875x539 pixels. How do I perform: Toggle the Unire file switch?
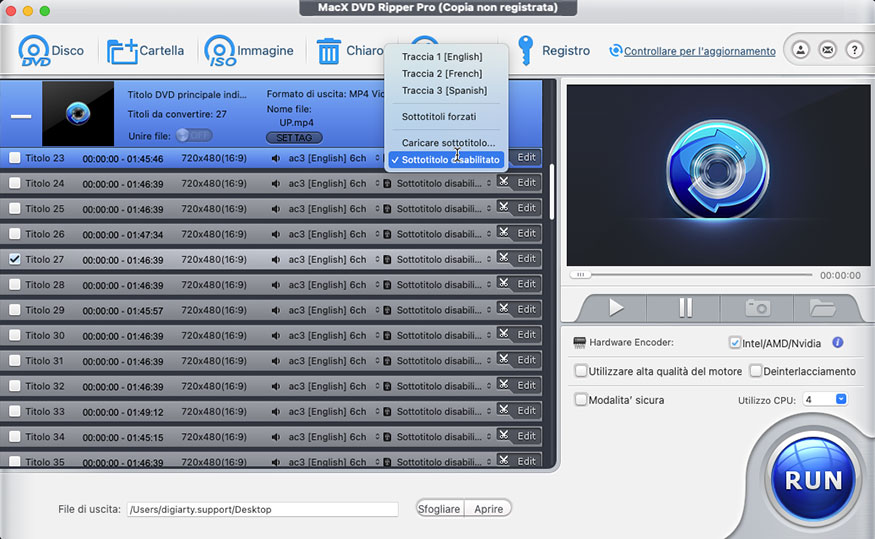coord(193,136)
